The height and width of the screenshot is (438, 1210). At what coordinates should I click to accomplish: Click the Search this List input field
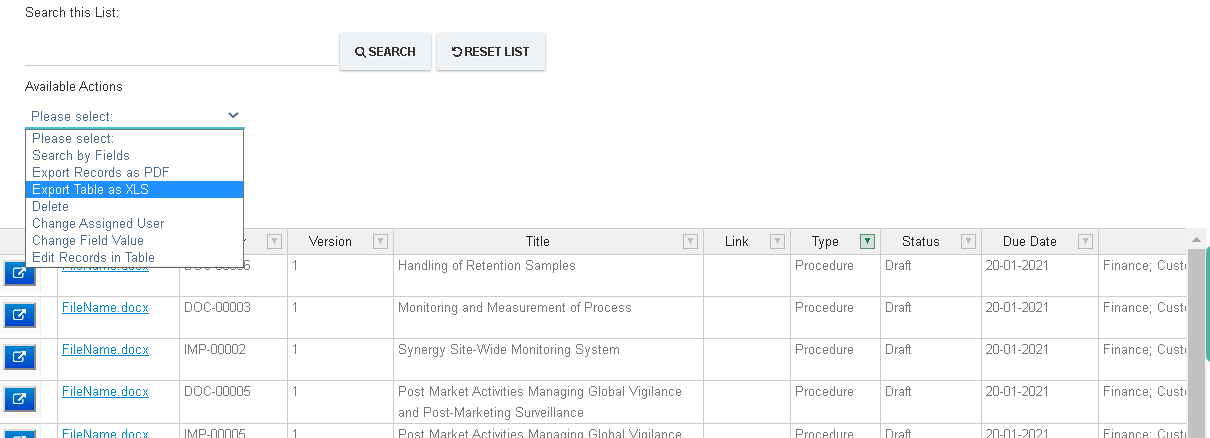181,52
